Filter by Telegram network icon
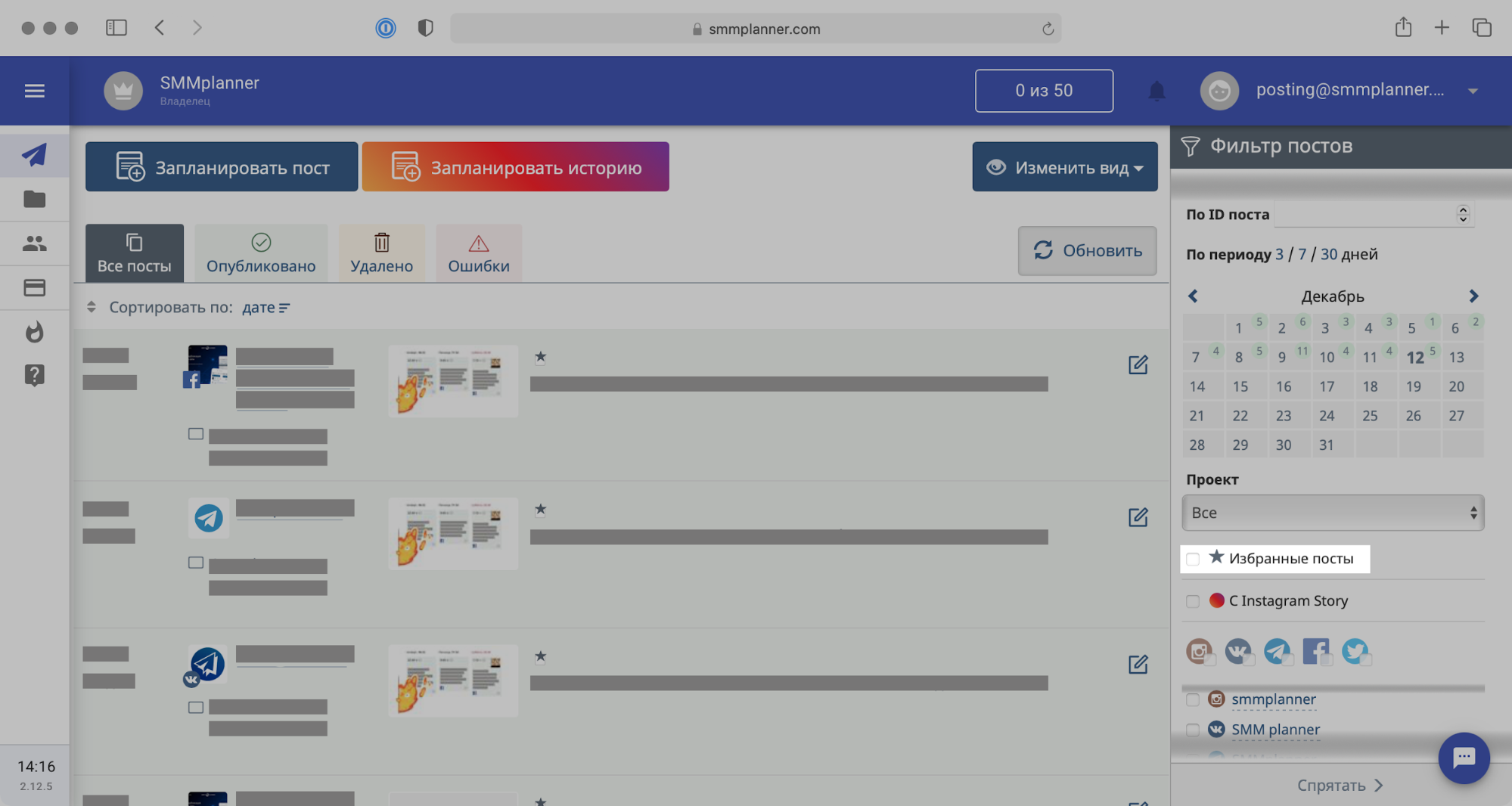This screenshot has height=806, width=1512. click(1278, 651)
